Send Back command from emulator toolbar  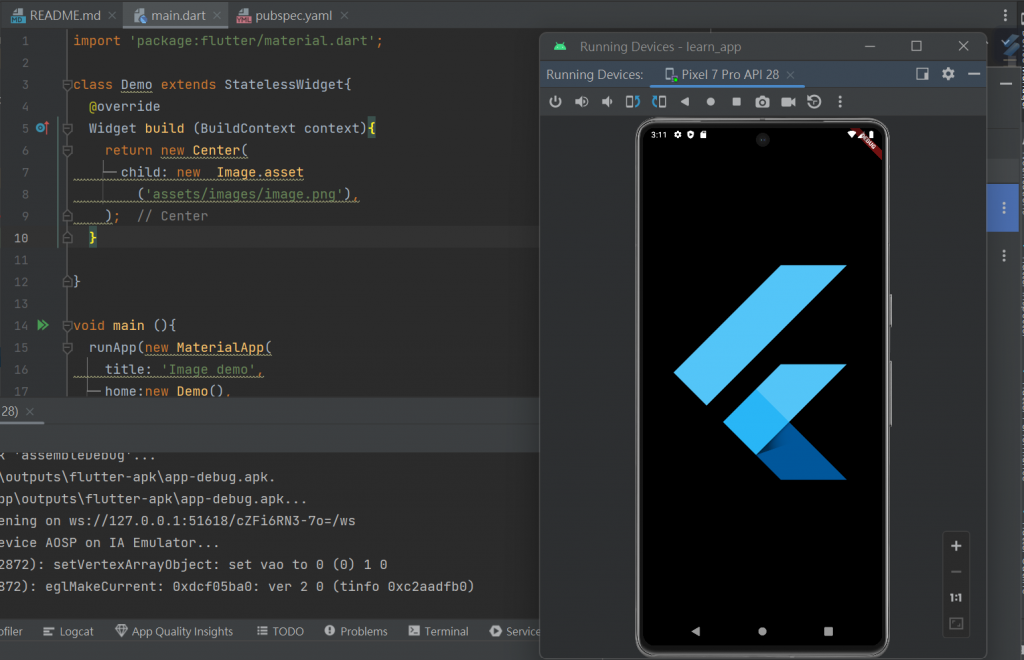coord(684,102)
